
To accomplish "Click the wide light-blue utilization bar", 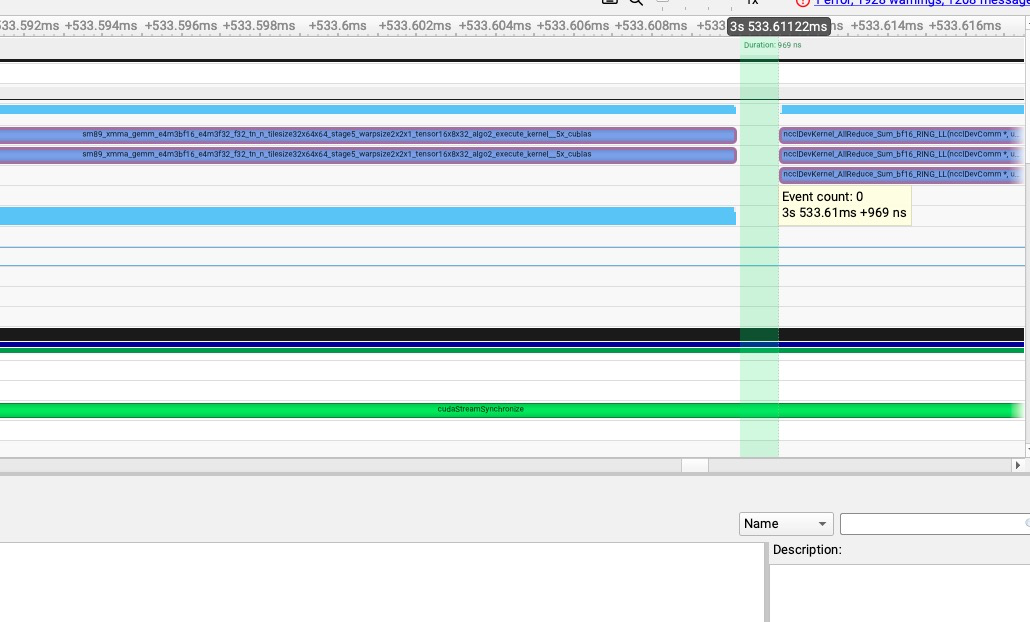I will 367,216.
